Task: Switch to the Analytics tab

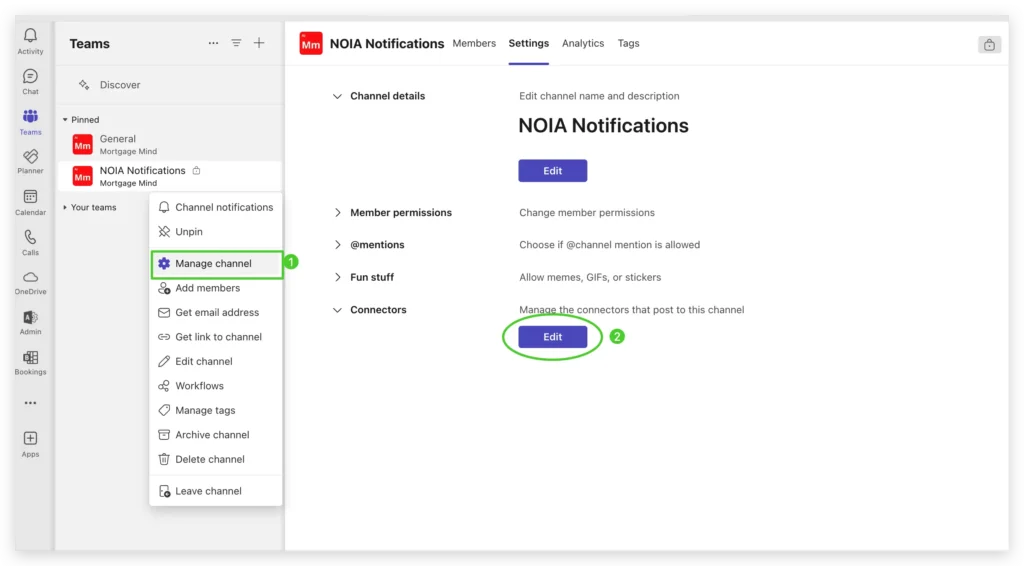Action: tap(583, 43)
